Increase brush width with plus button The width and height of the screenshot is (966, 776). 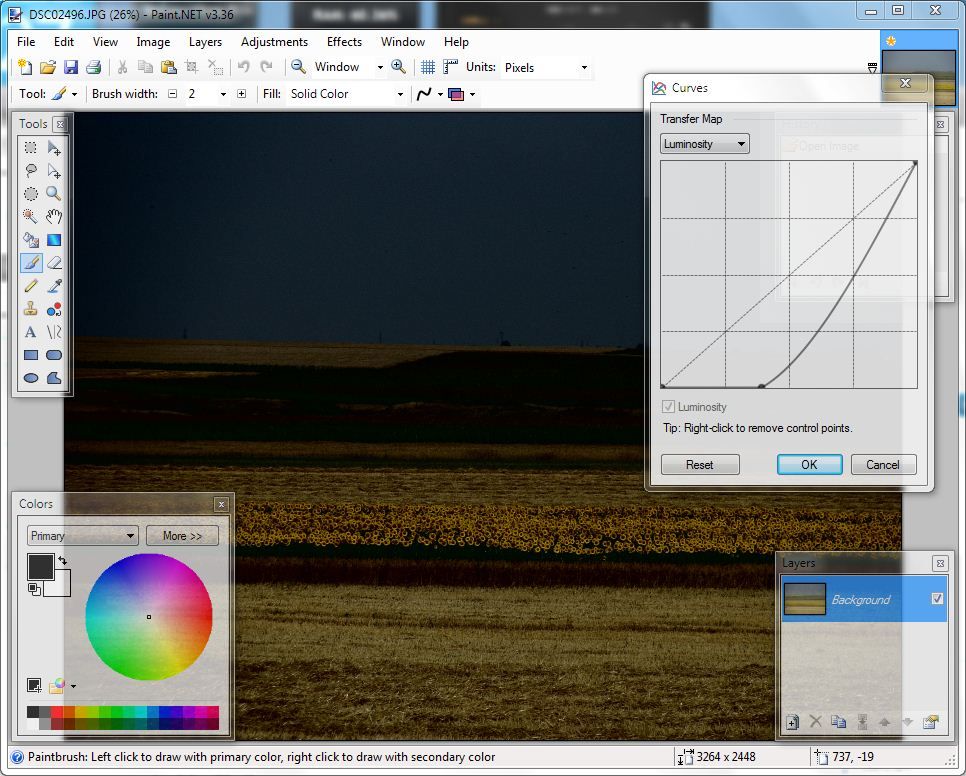(242, 94)
